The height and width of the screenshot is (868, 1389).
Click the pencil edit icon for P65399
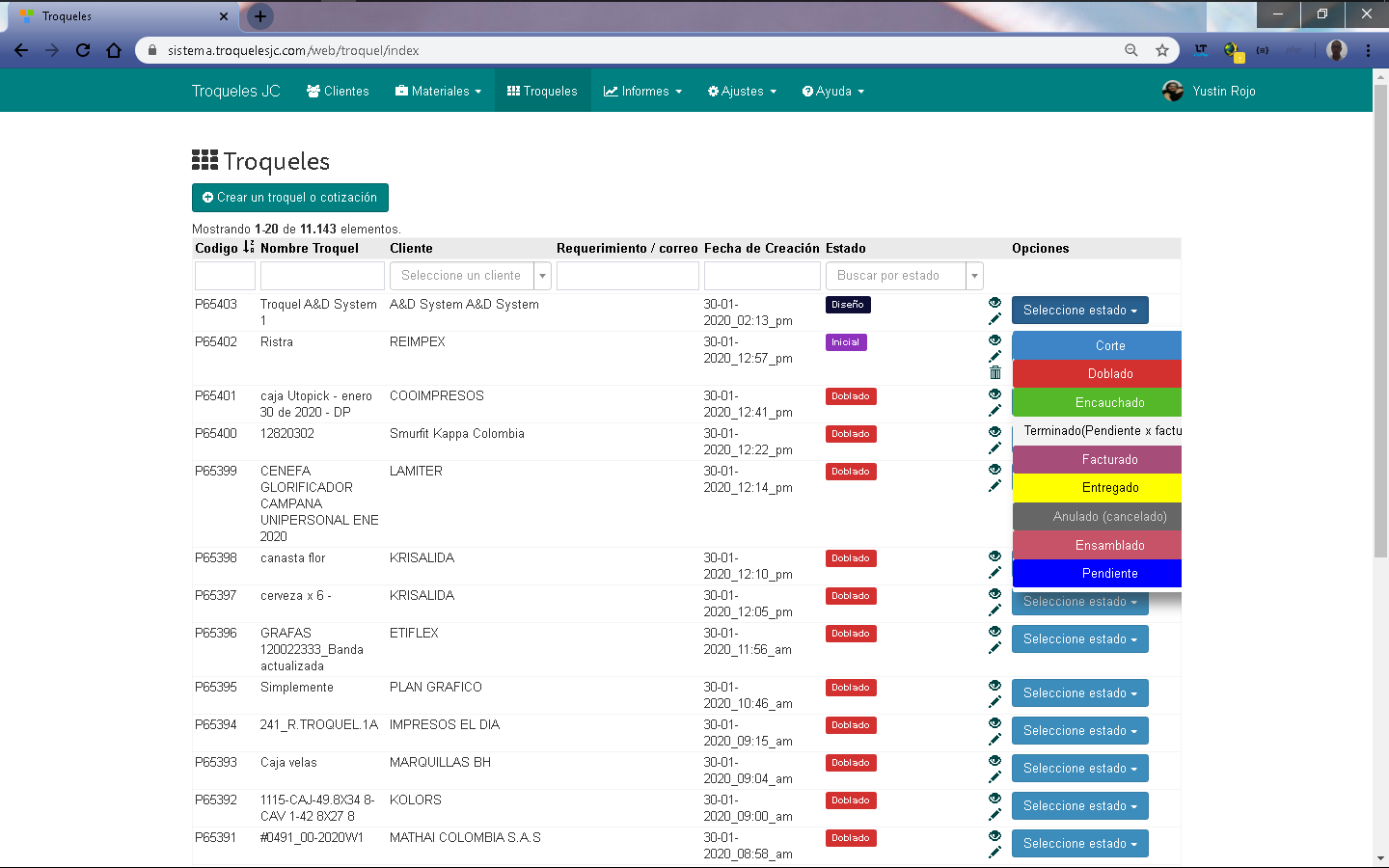(x=994, y=486)
